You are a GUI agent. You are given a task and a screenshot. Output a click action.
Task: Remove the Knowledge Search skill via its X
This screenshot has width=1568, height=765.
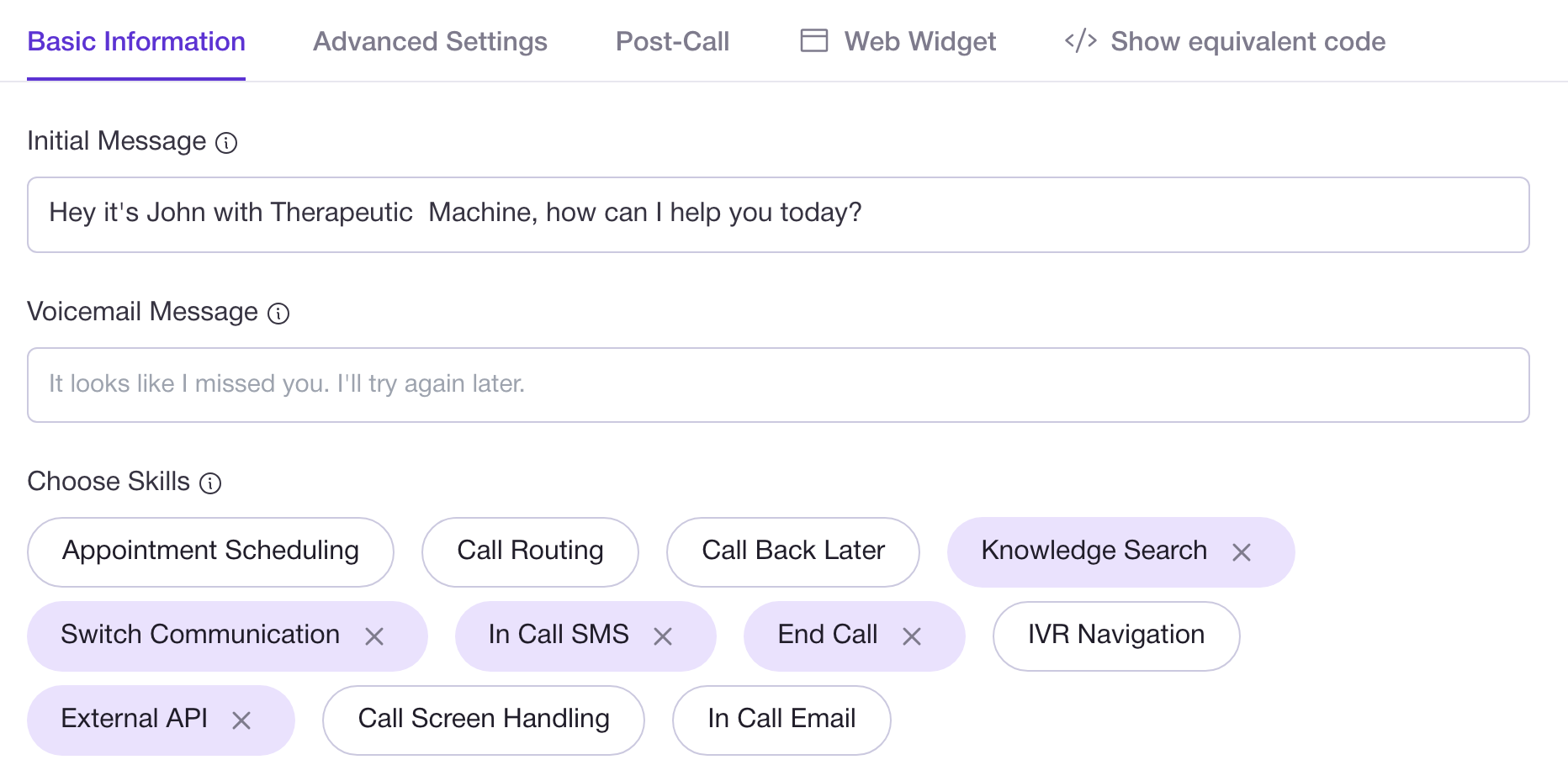coord(1242,552)
